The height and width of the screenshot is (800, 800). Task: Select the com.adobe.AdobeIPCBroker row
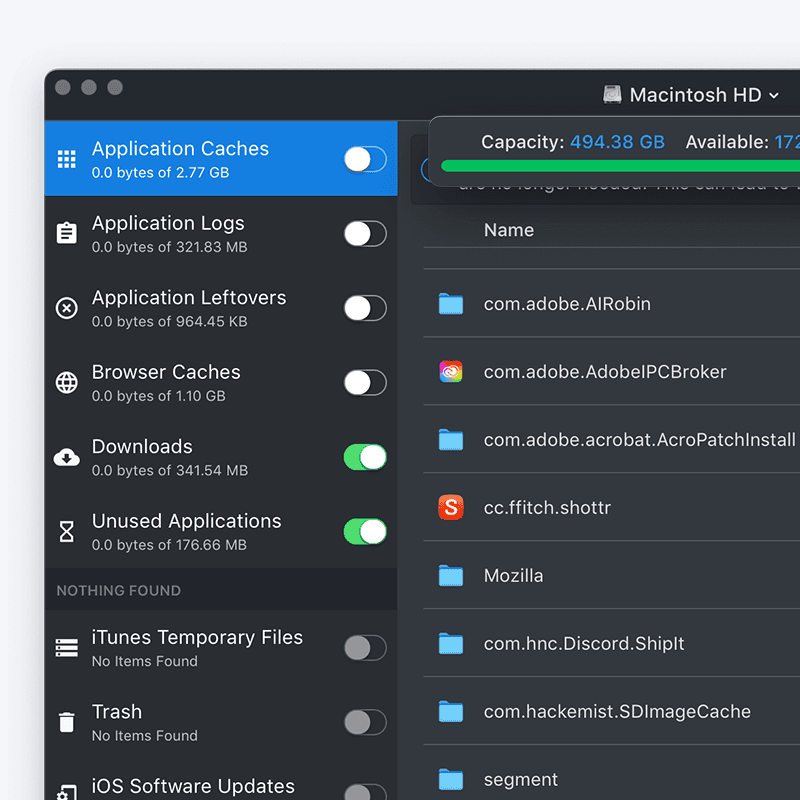pyautogui.click(x=612, y=371)
